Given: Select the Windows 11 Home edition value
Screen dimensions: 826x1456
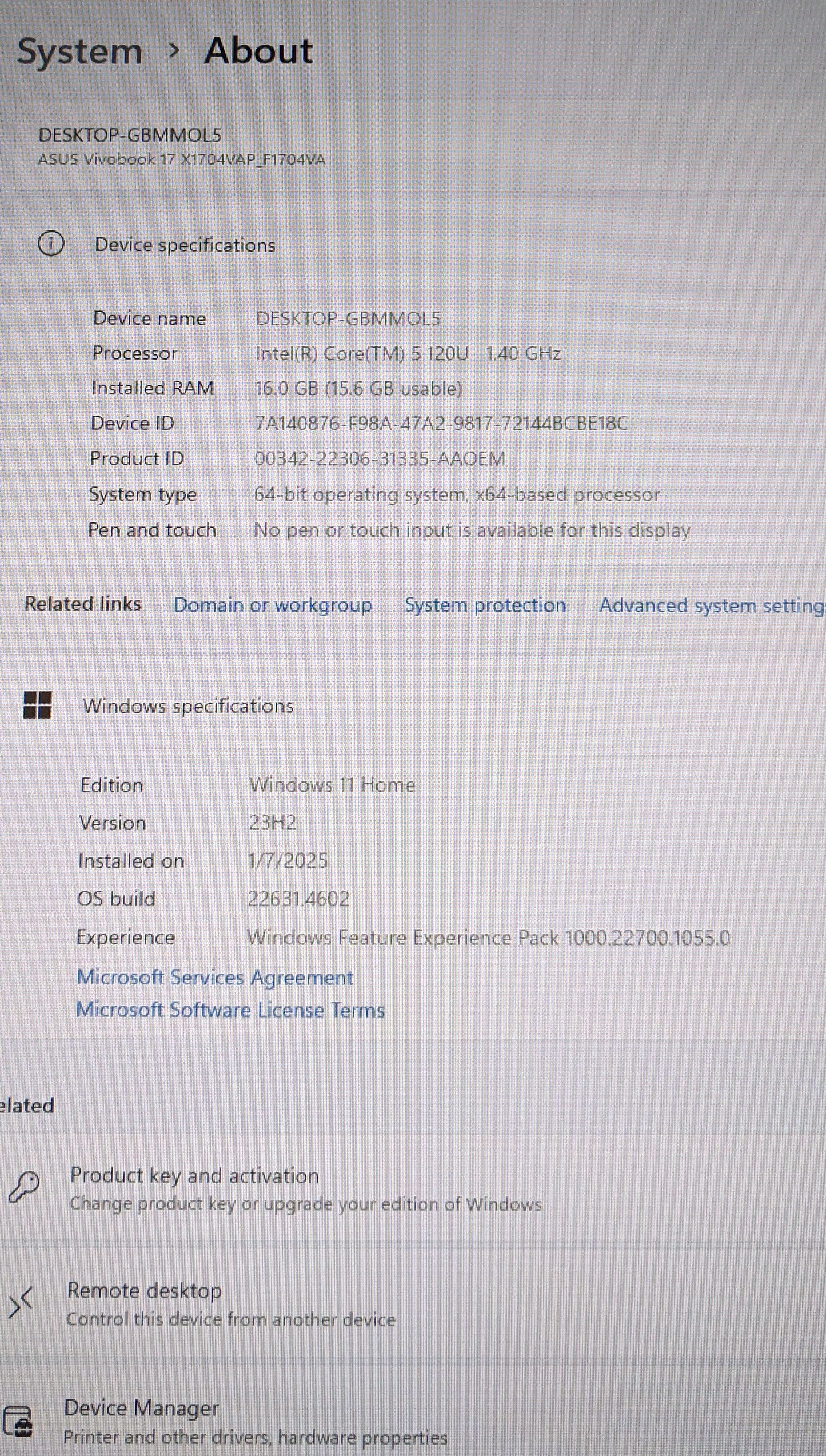Looking at the screenshot, I should 332,784.
